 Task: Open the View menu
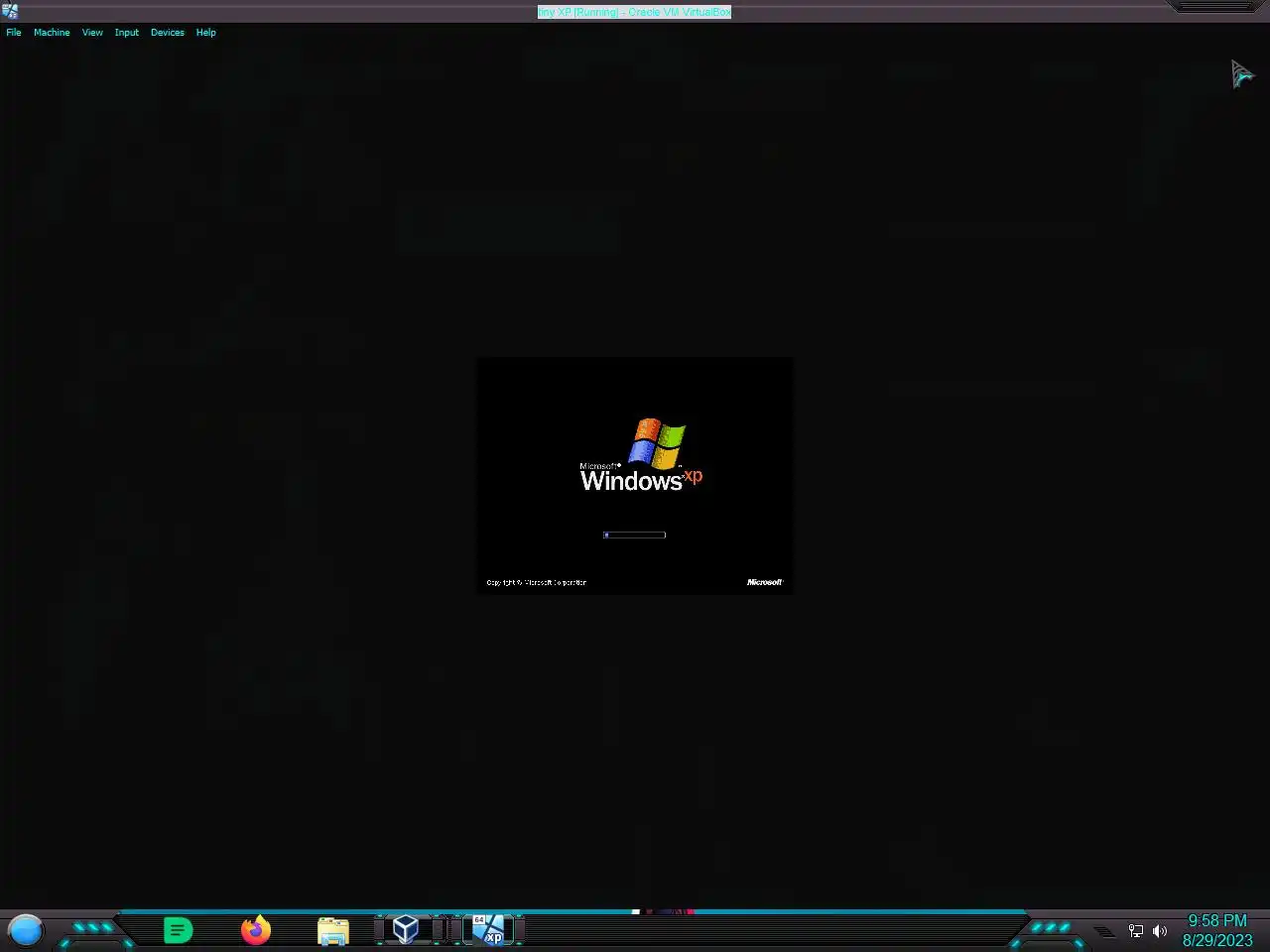pyautogui.click(x=92, y=33)
